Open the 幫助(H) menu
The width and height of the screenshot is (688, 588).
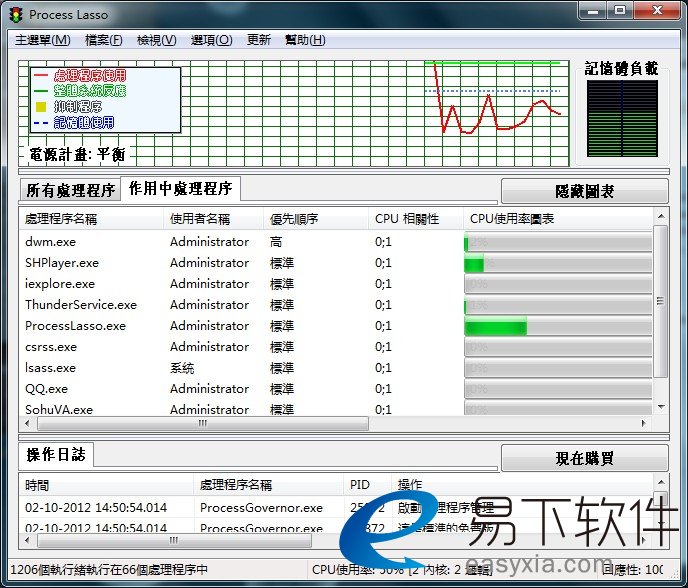pos(305,40)
